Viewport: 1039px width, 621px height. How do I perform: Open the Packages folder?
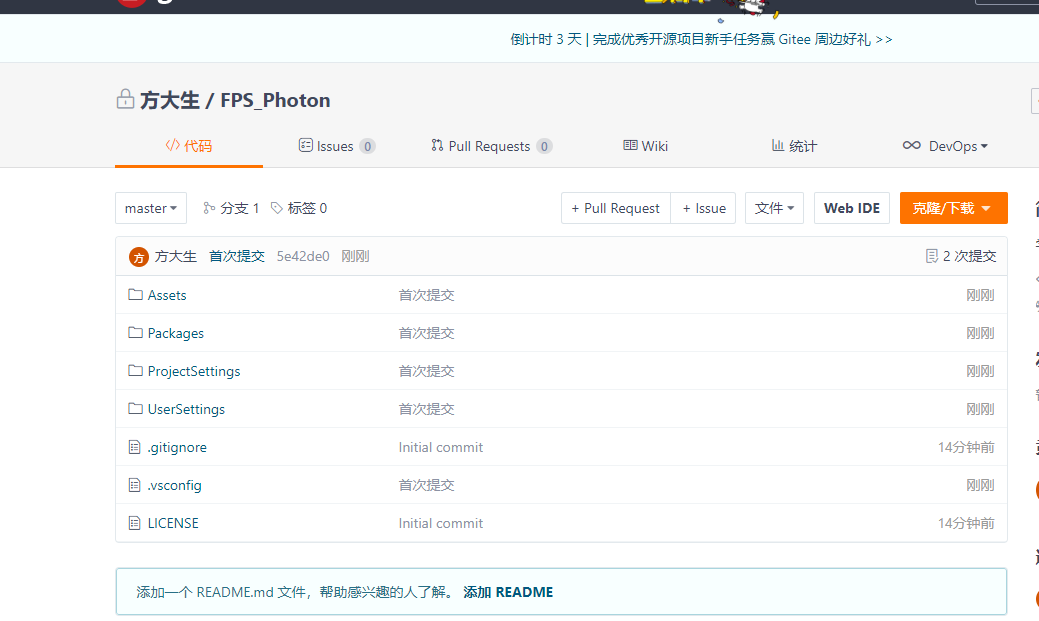pos(176,333)
